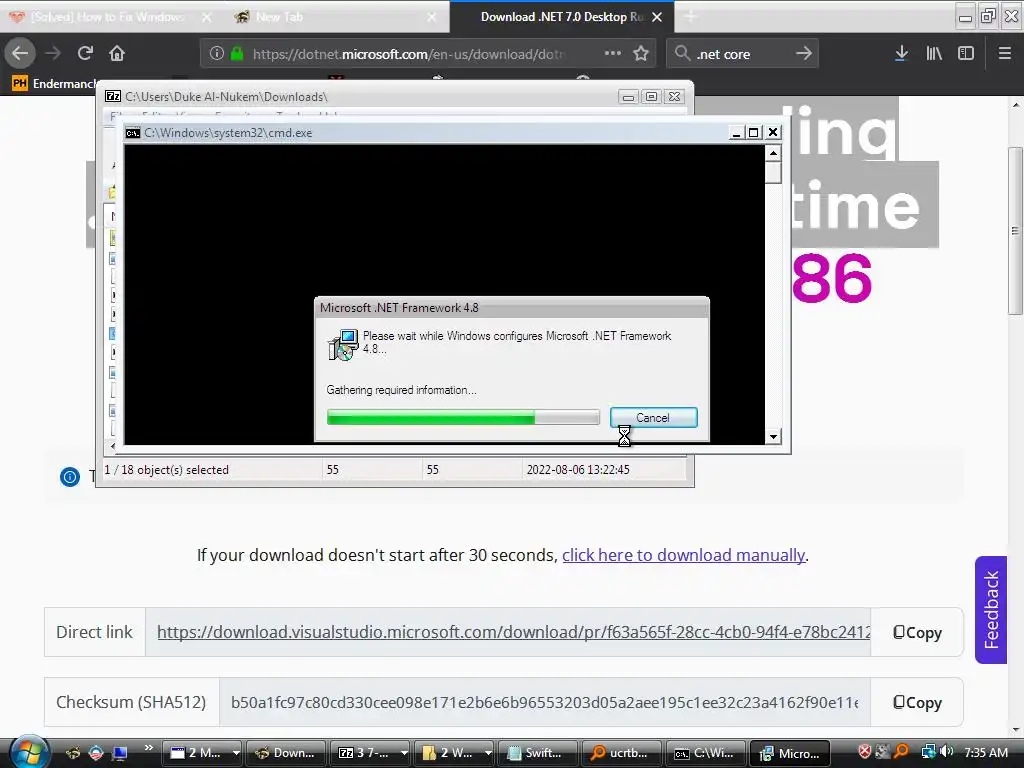Image resolution: width=1024 pixels, height=768 pixels.
Task: Open the '2 W...' taskbar group
Action: coord(454,753)
